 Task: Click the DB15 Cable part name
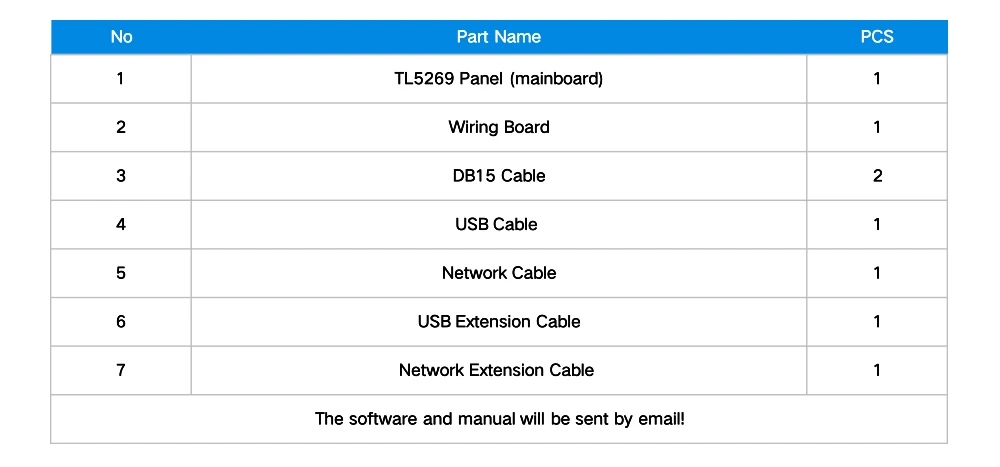[498, 176]
